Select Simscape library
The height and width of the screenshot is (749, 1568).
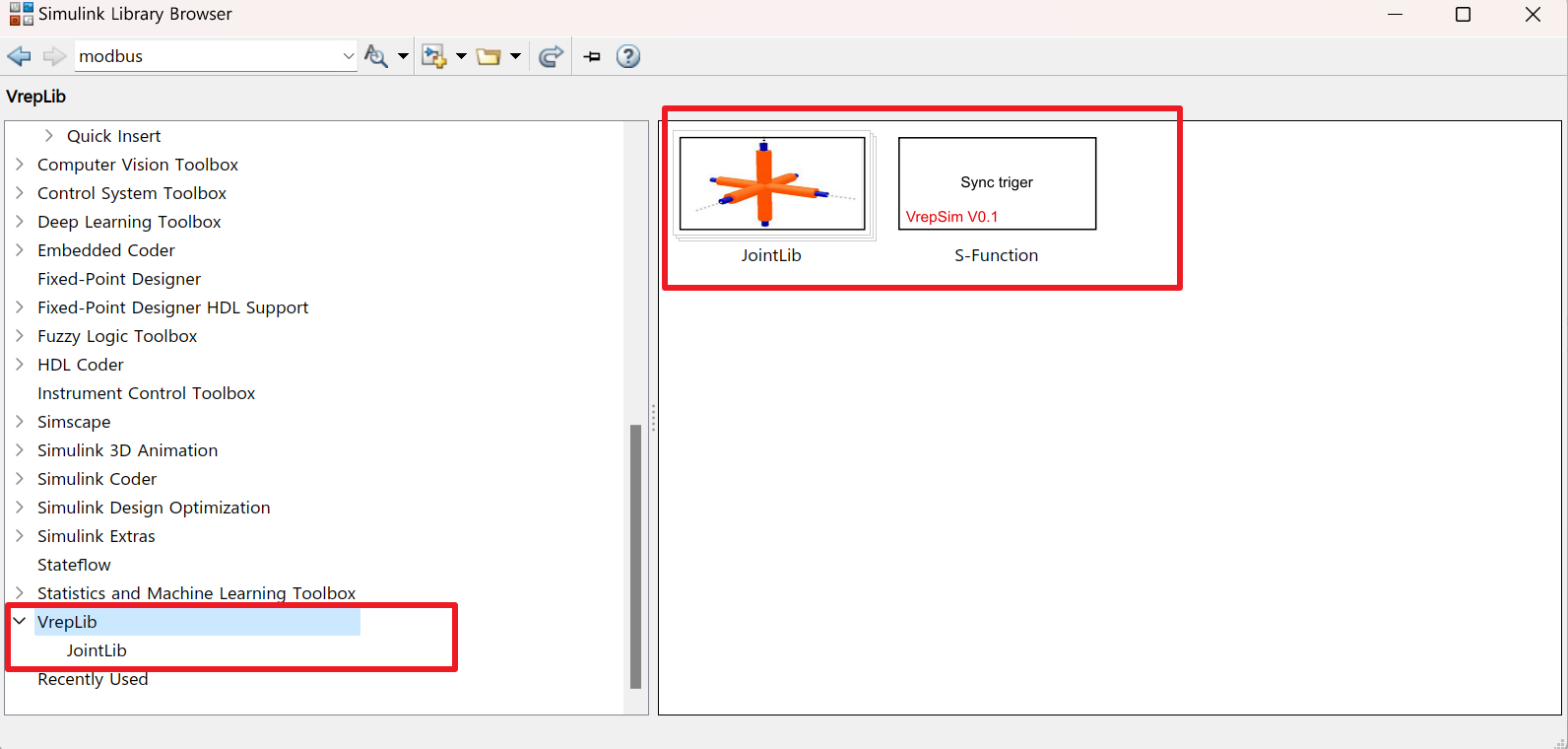pyautogui.click(x=74, y=422)
